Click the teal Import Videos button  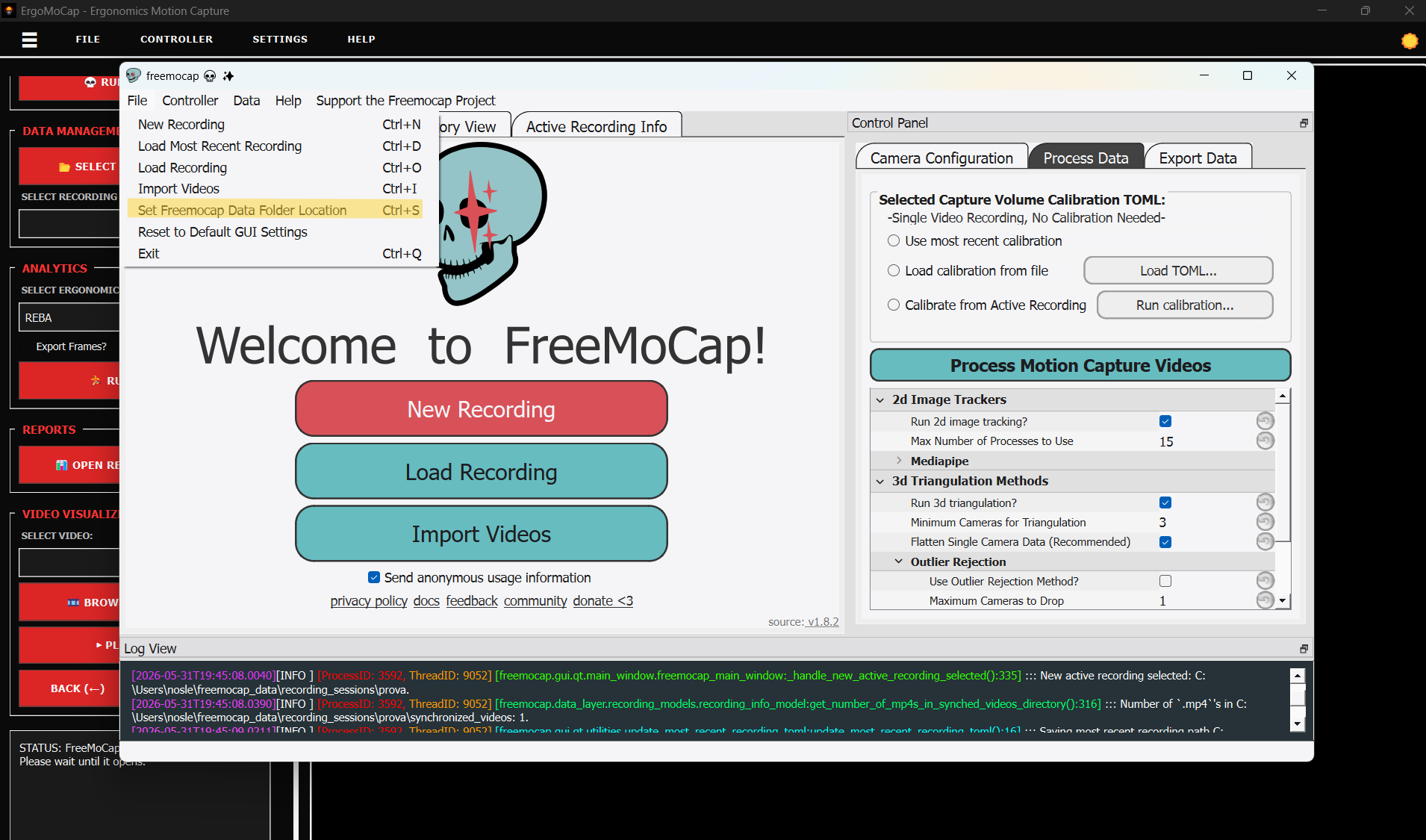[482, 533]
